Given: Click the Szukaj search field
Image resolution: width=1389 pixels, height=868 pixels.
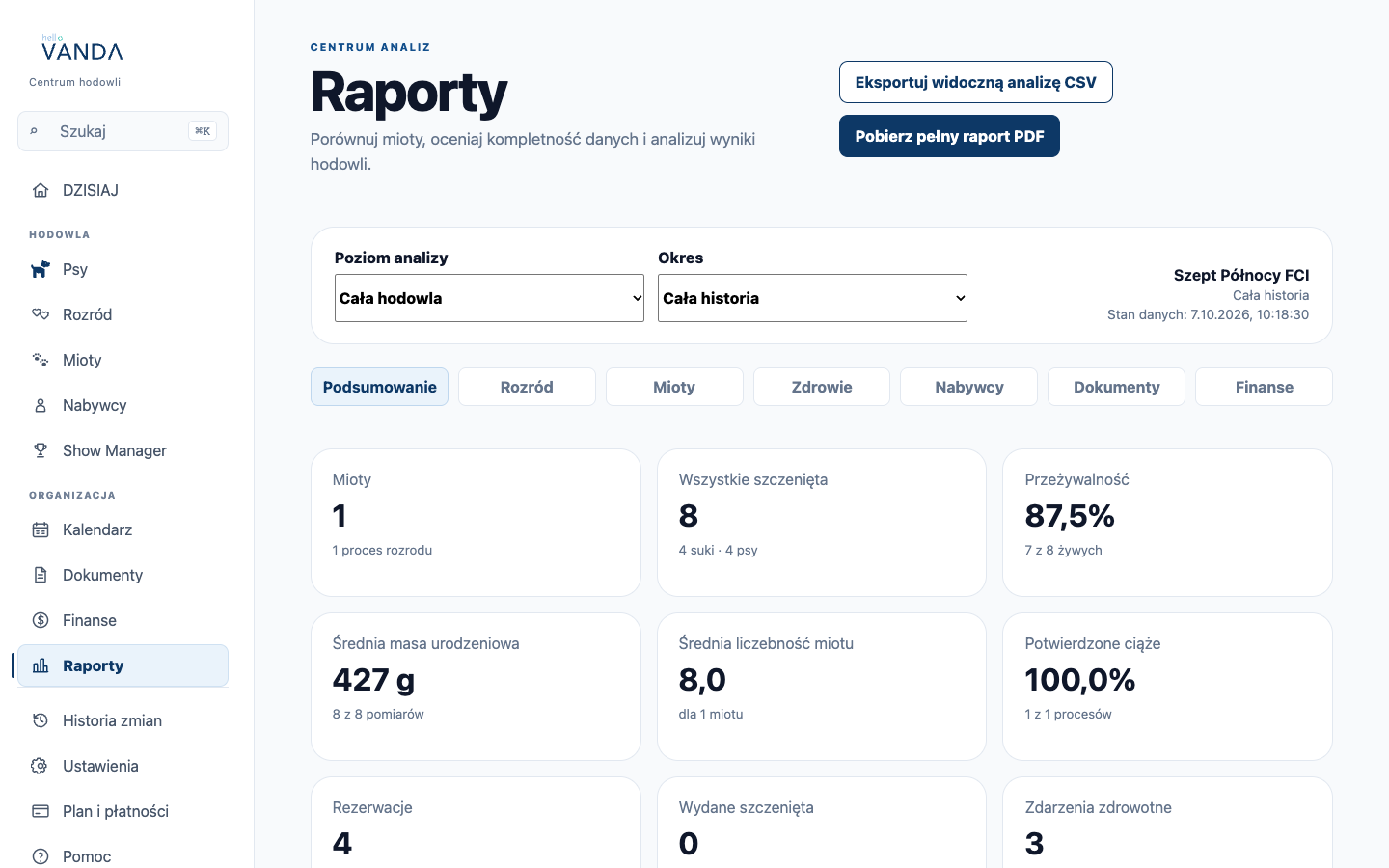Looking at the screenshot, I should [x=123, y=131].
